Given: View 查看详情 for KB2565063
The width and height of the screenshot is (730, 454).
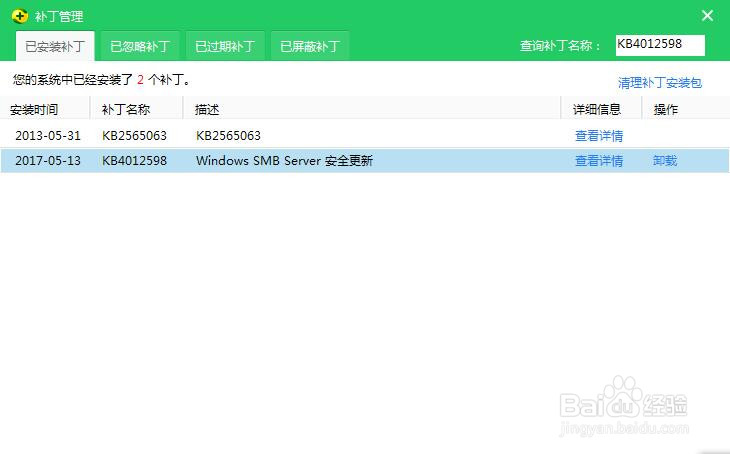Looking at the screenshot, I should click(x=599, y=136).
